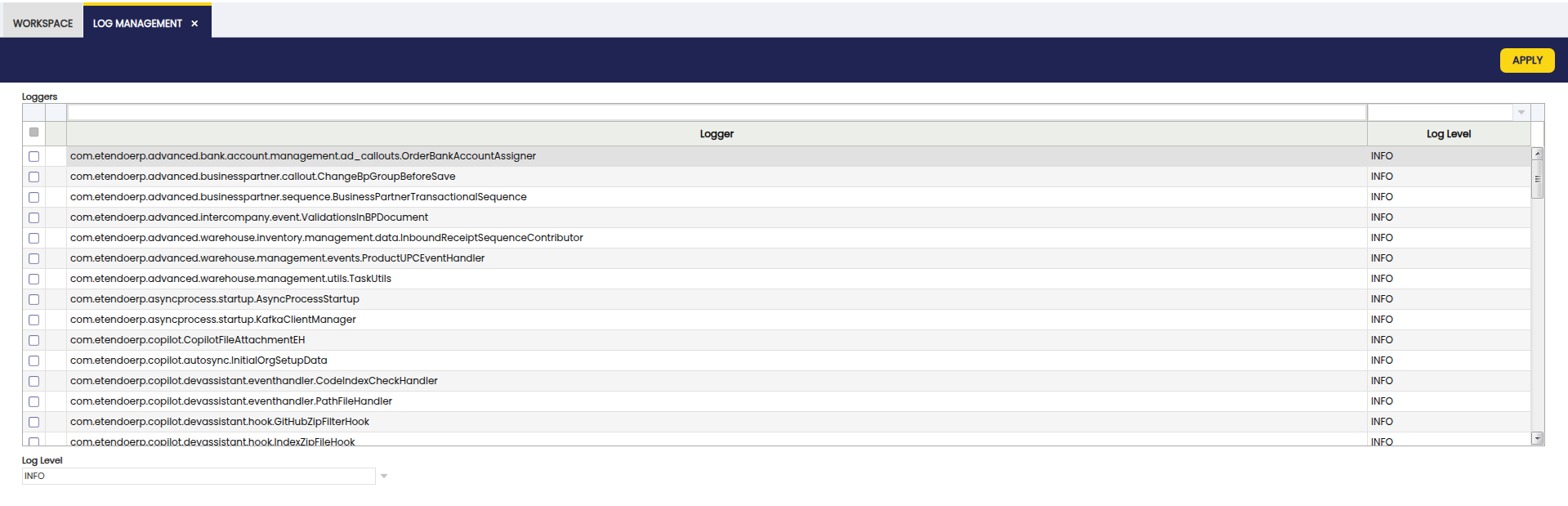Check the OrderBankAccountAssigner logger row
The height and width of the screenshot is (506, 1568).
pos(34,156)
